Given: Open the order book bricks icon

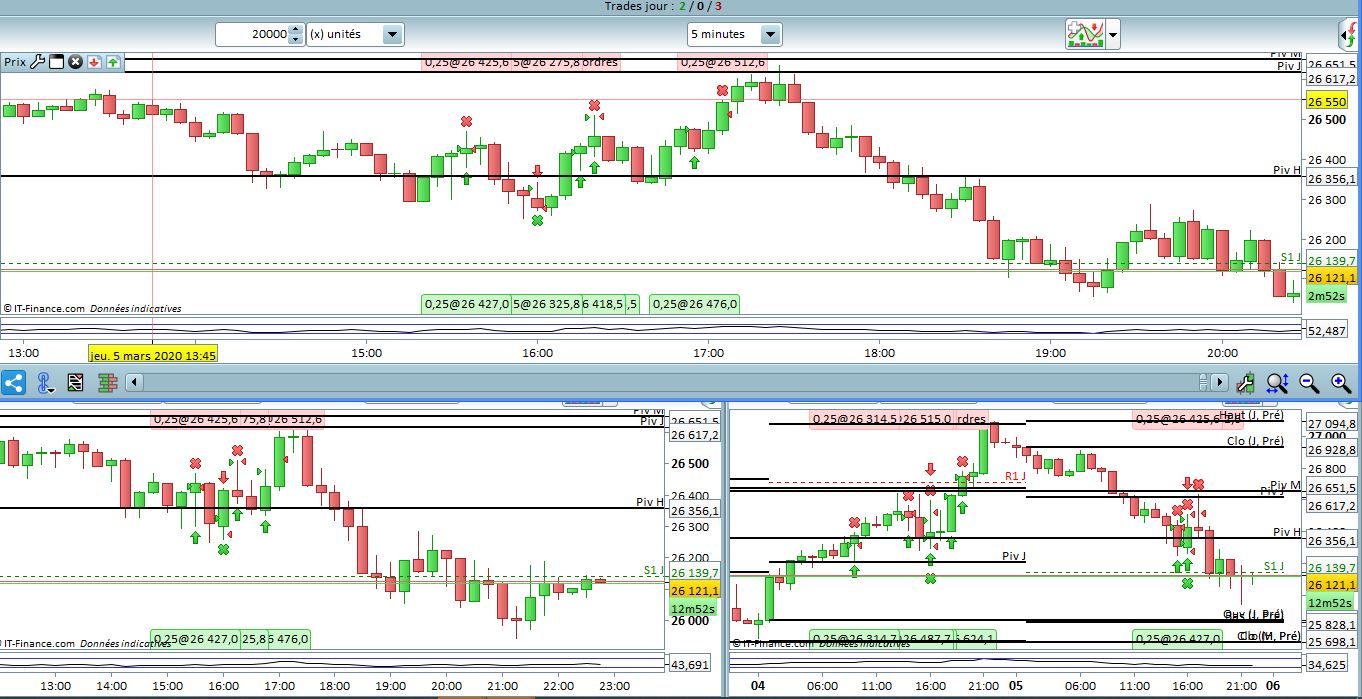Looking at the screenshot, I should click(107, 382).
